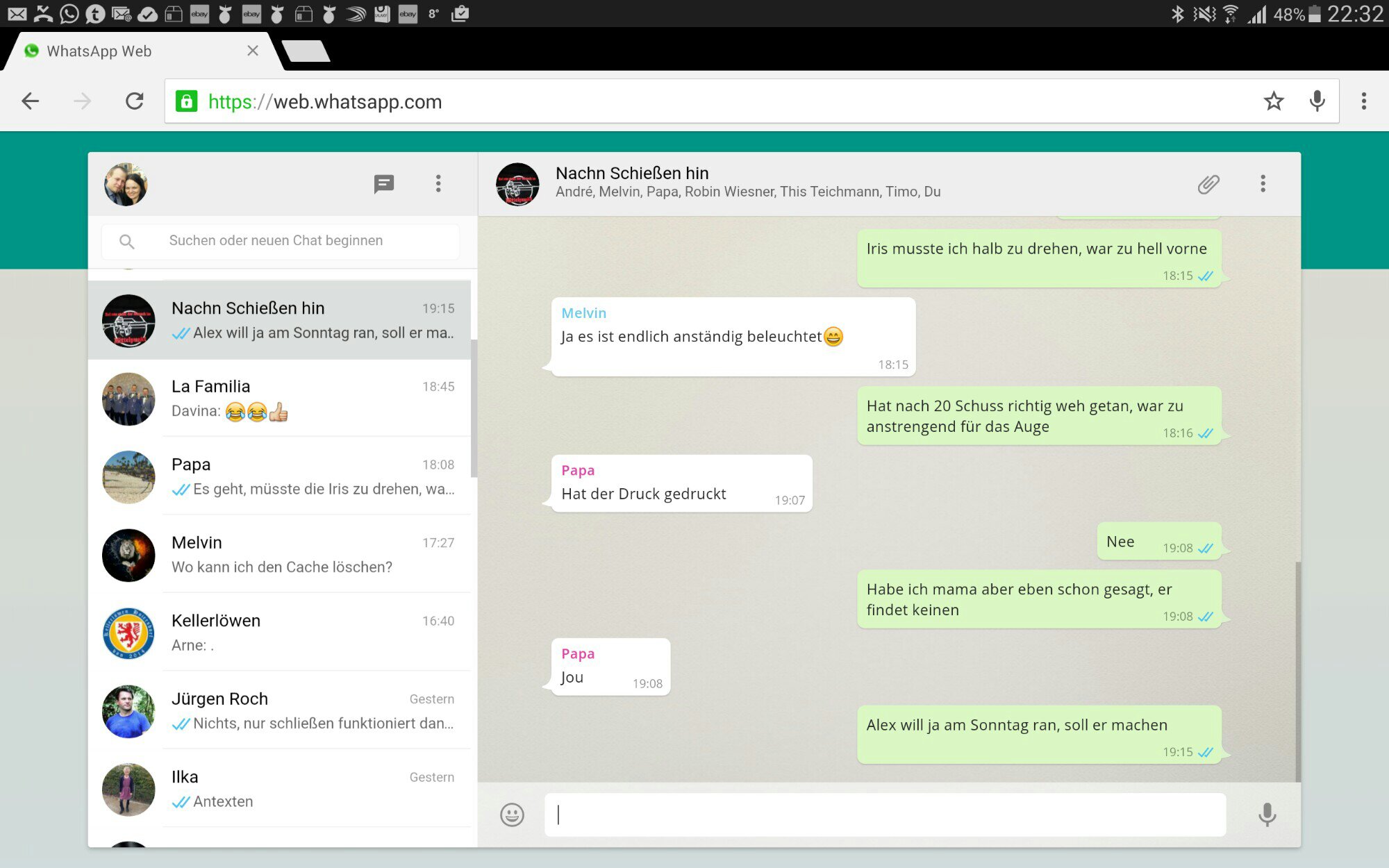Viewport: 1389px width, 868px height.
Task: Click the message text input field
Action: click(885, 815)
